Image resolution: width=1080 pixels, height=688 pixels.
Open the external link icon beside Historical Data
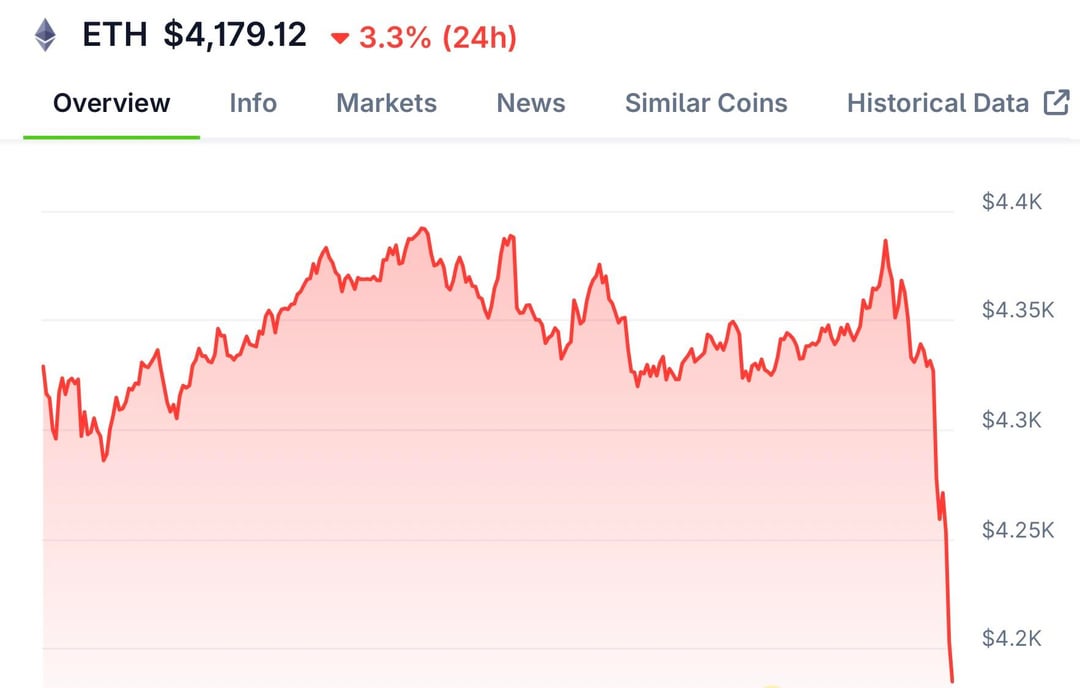click(x=1056, y=102)
